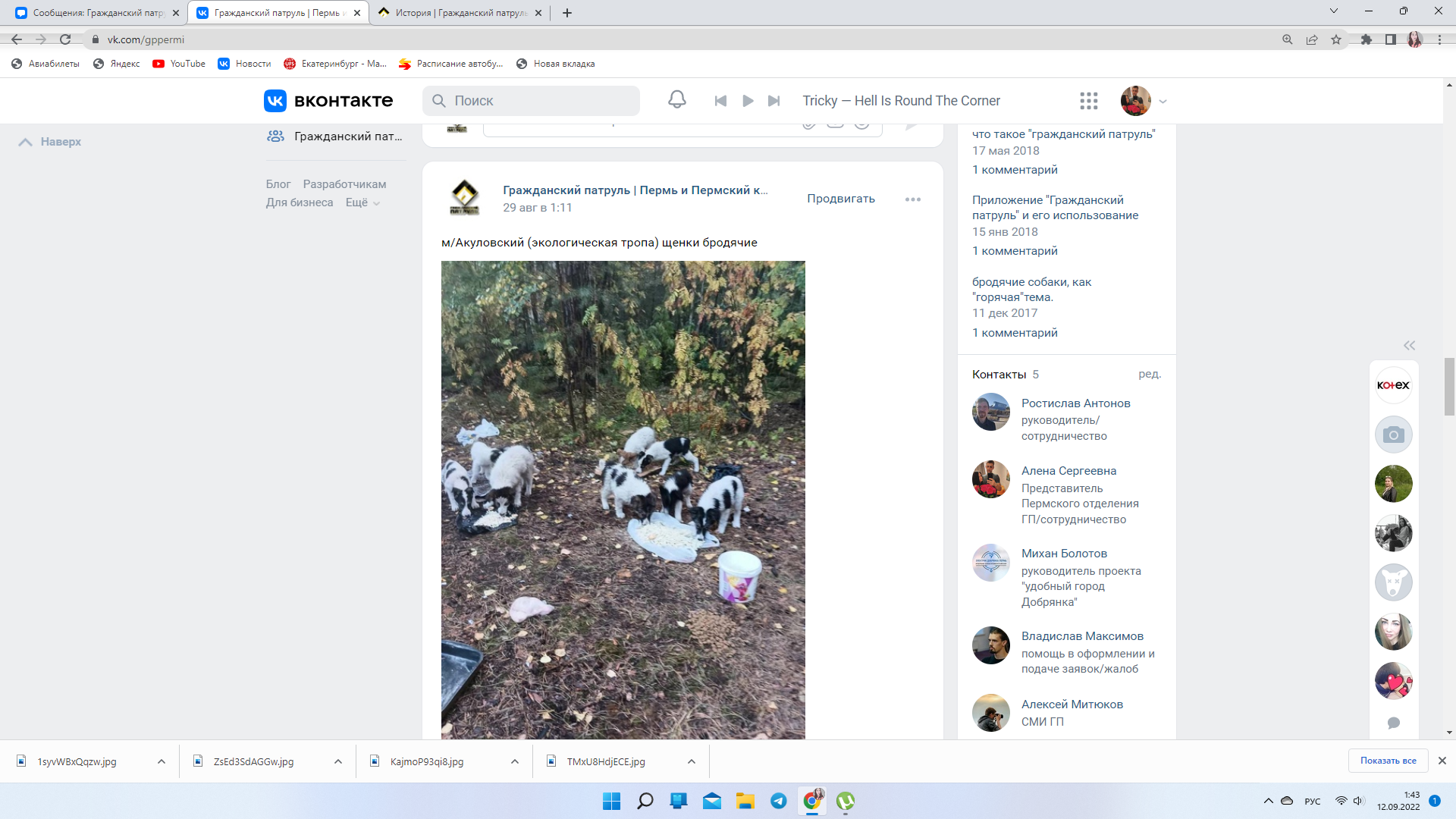Open contact Михан Болотов

pos(1064,554)
